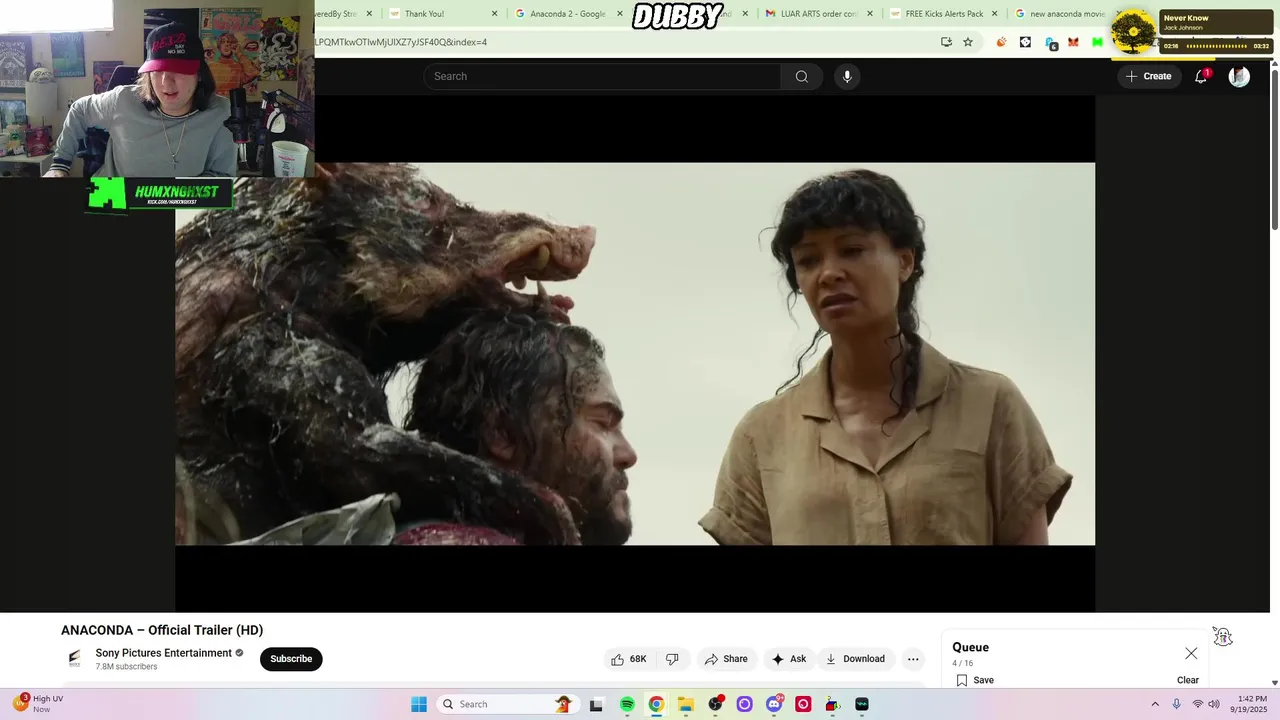Close the 'Thank You!' tab

(494, 14)
